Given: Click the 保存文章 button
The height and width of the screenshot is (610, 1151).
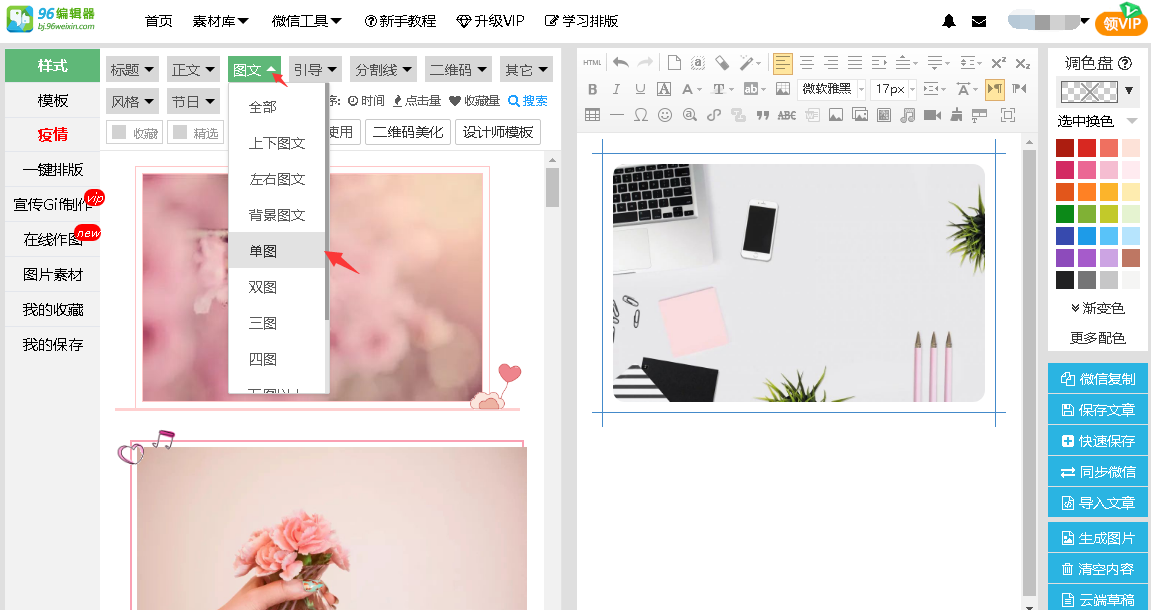Looking at the screenshot, I should (1097, 410).
